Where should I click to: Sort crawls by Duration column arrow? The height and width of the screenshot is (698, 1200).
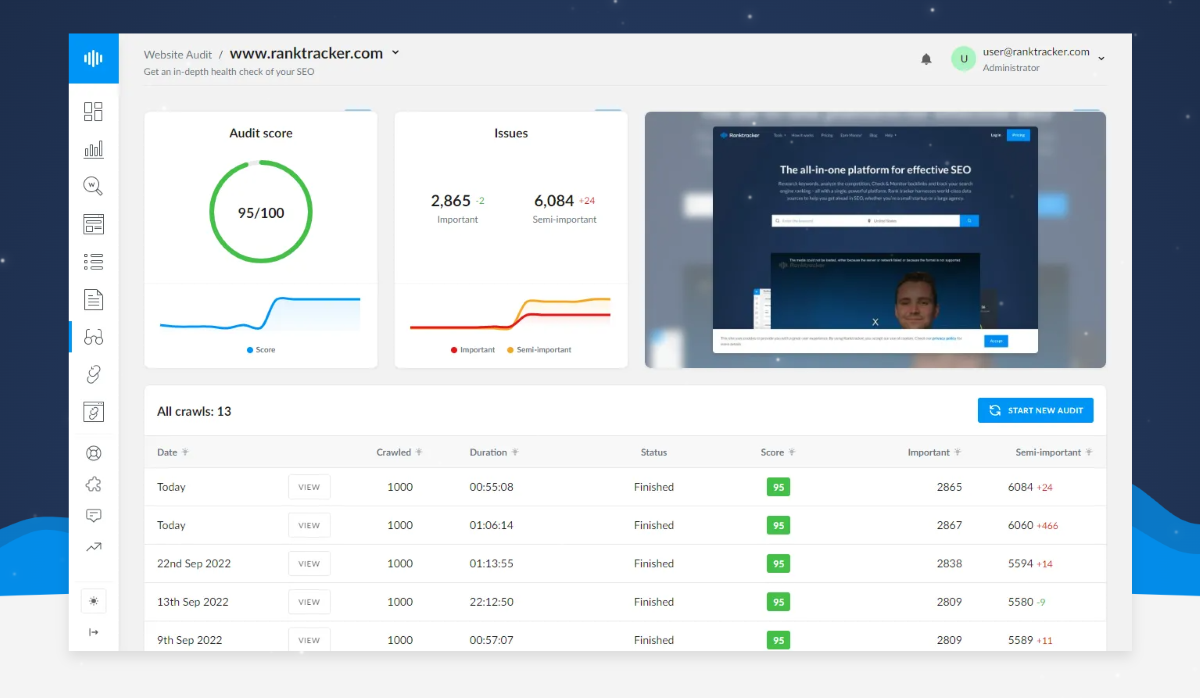tap(515, 453)
